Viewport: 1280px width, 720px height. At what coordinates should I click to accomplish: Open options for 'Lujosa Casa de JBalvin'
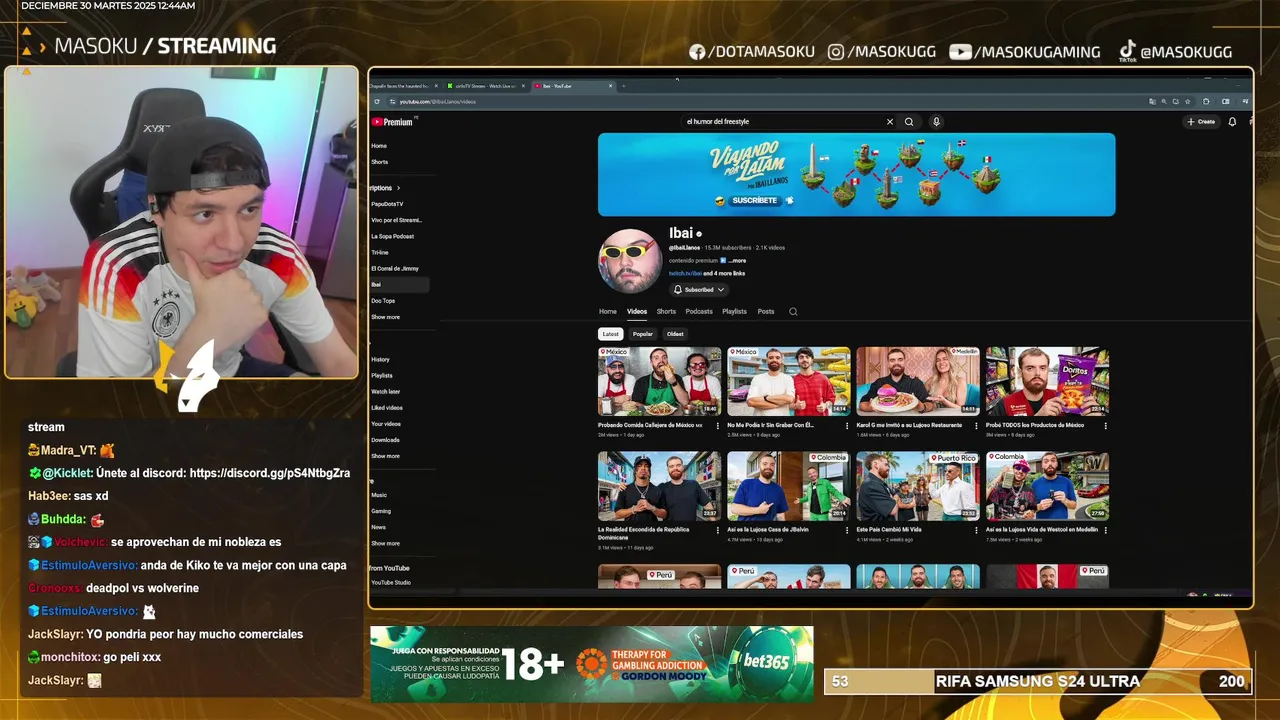point(846,531)
